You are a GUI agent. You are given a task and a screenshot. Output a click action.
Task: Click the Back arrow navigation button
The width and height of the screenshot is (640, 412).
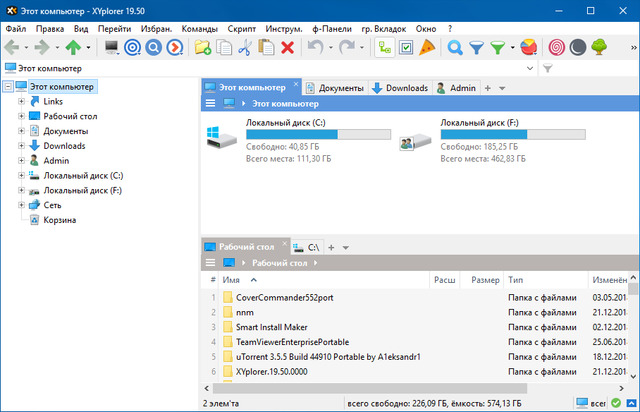[x=12, y=47]
